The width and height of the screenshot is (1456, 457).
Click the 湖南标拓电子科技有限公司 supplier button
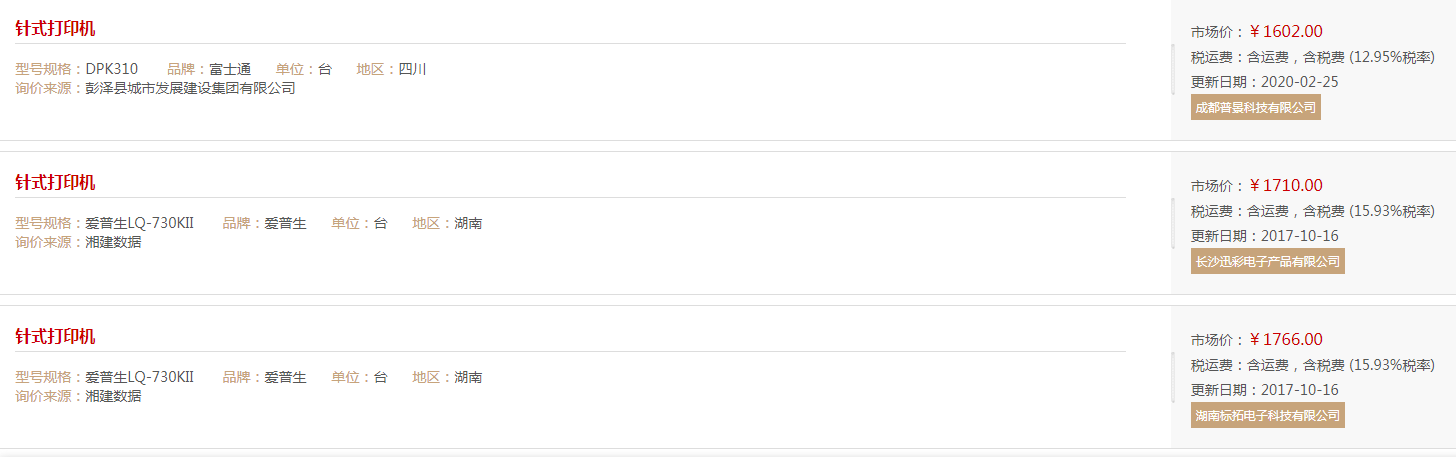click(1268, 415)
